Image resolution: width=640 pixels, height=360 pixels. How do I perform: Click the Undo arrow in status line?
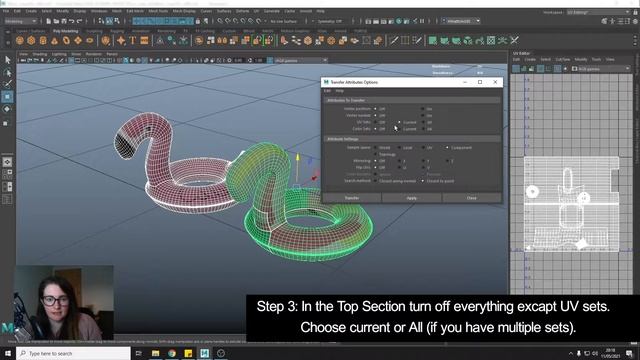pos(71,21)
